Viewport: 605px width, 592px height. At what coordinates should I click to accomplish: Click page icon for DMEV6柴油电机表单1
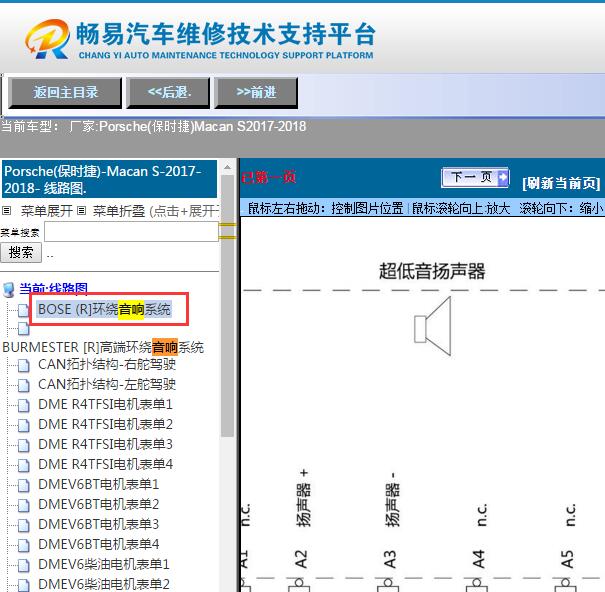tap(23, 566)
